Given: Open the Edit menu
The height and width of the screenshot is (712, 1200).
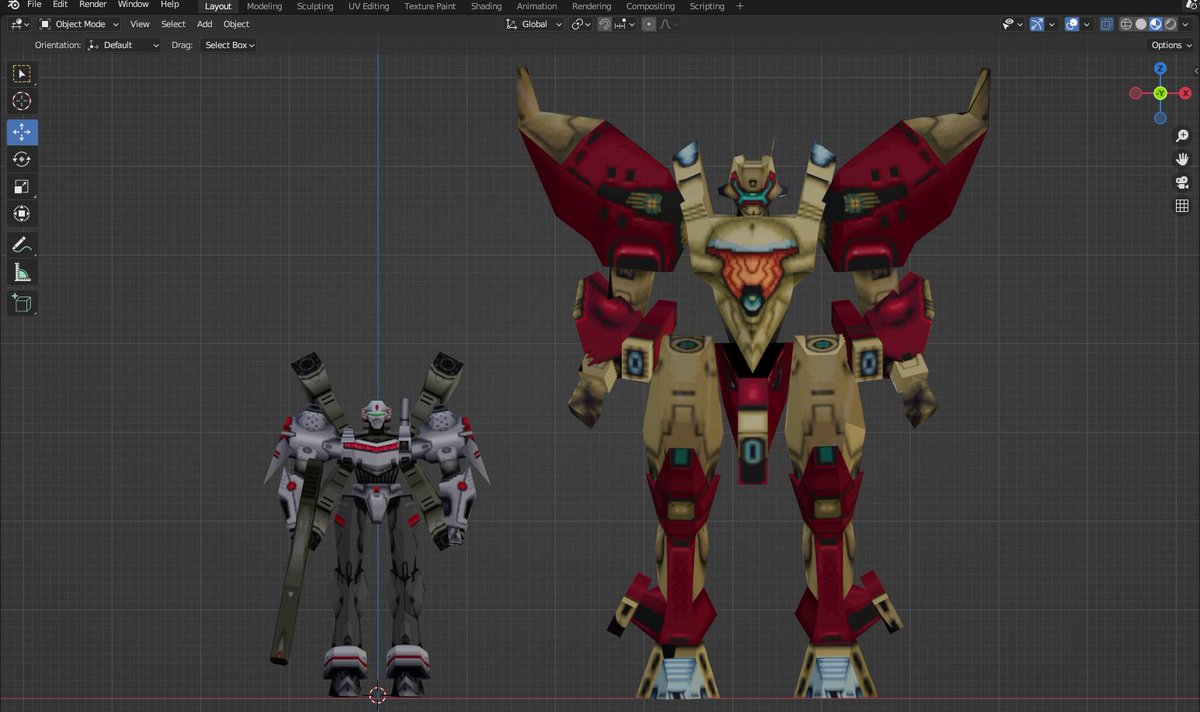Looking at the screenshot, I should coord(60,5).
